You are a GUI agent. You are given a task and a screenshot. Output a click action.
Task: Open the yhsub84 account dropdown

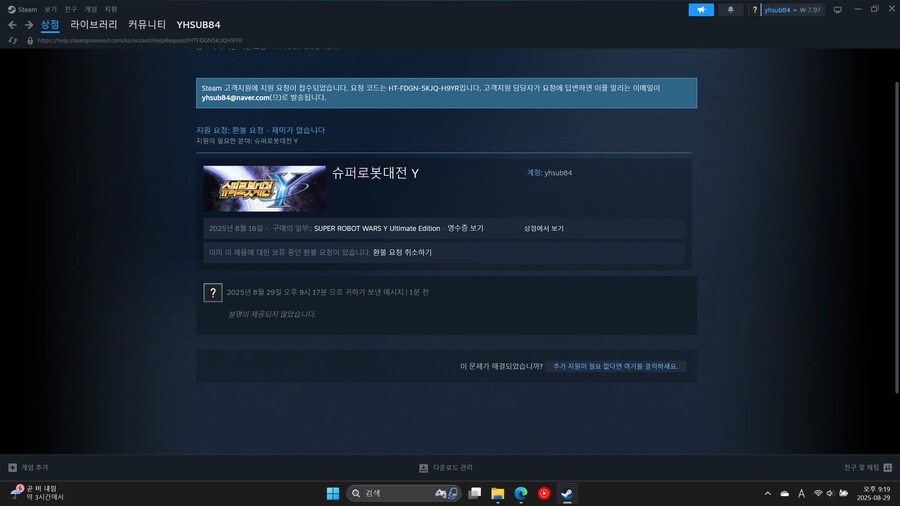pos(781,10)
